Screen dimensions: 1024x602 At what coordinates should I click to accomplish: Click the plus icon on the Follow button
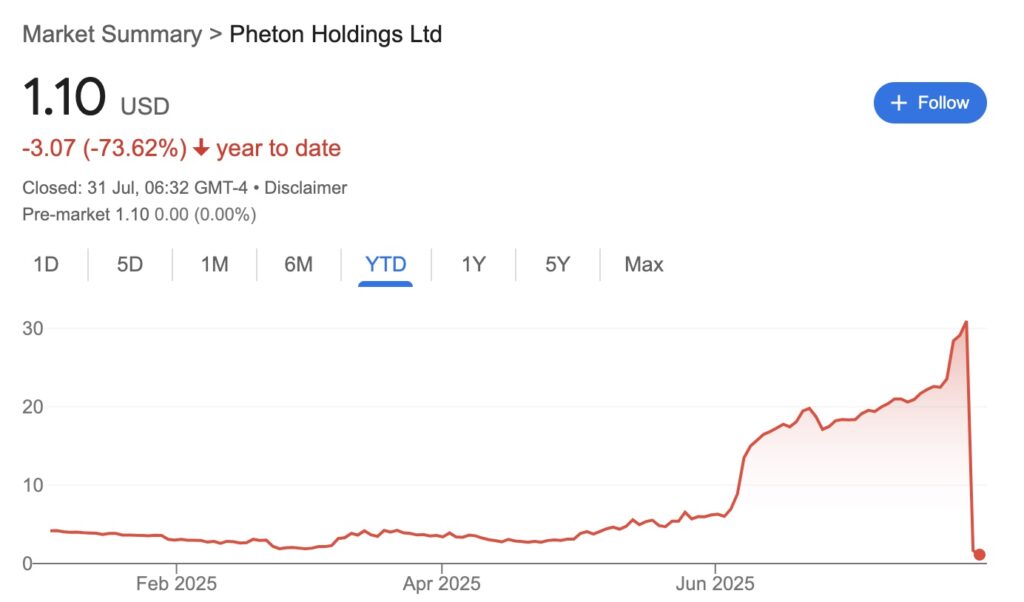click(898, 102)
